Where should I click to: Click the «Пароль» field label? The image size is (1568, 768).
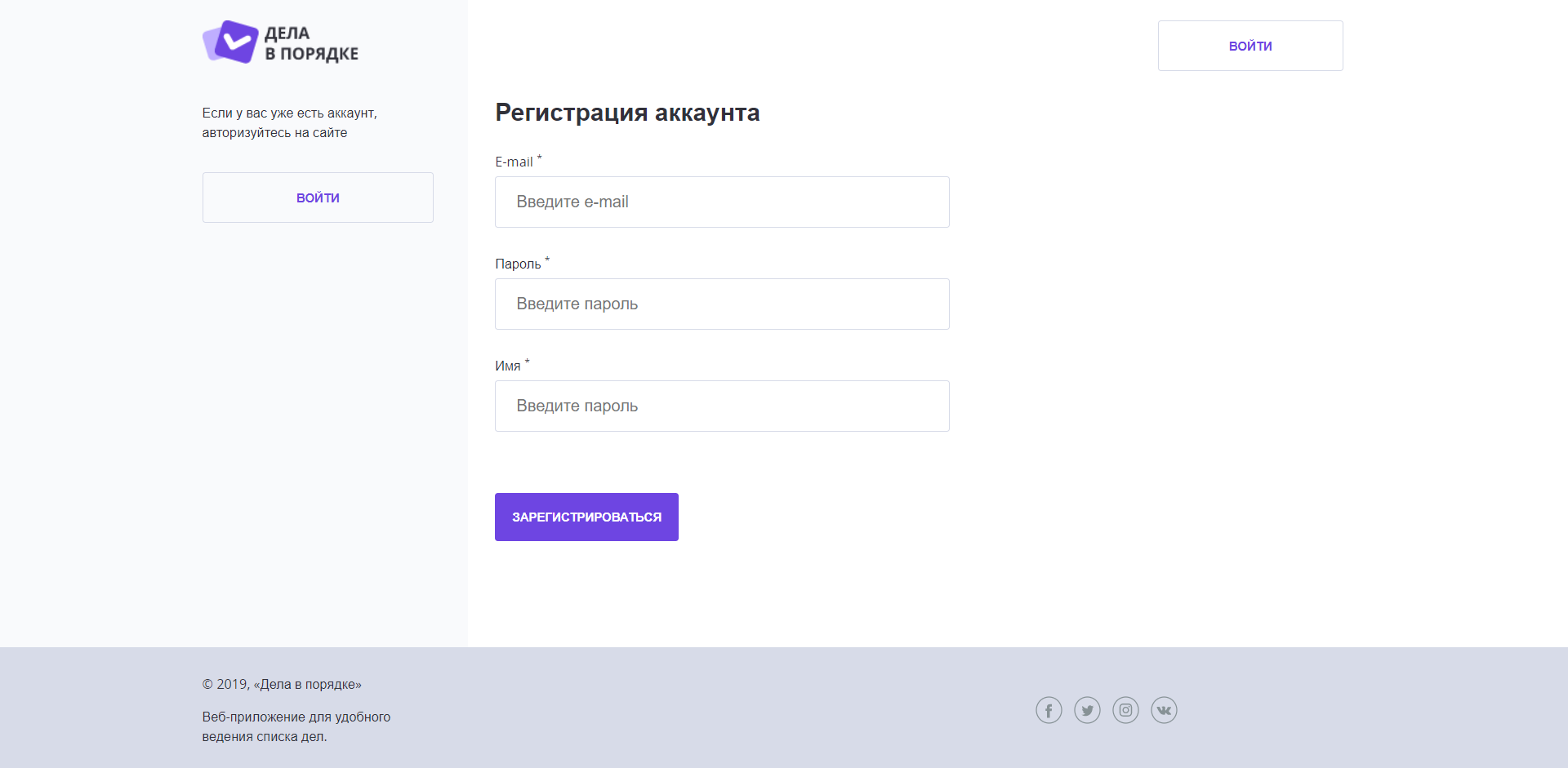[x=522, y=264]
